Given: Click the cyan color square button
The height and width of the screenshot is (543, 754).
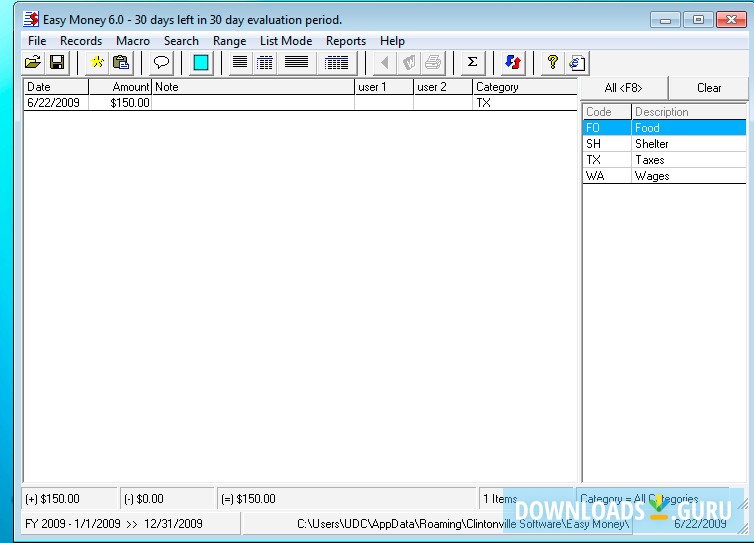Looking at the screenshot, I should point(201,63).
